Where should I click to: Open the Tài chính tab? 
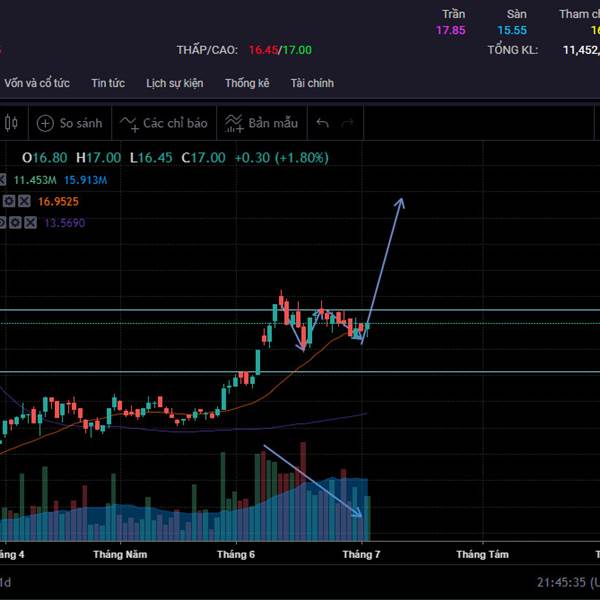(x=312, y=83)
